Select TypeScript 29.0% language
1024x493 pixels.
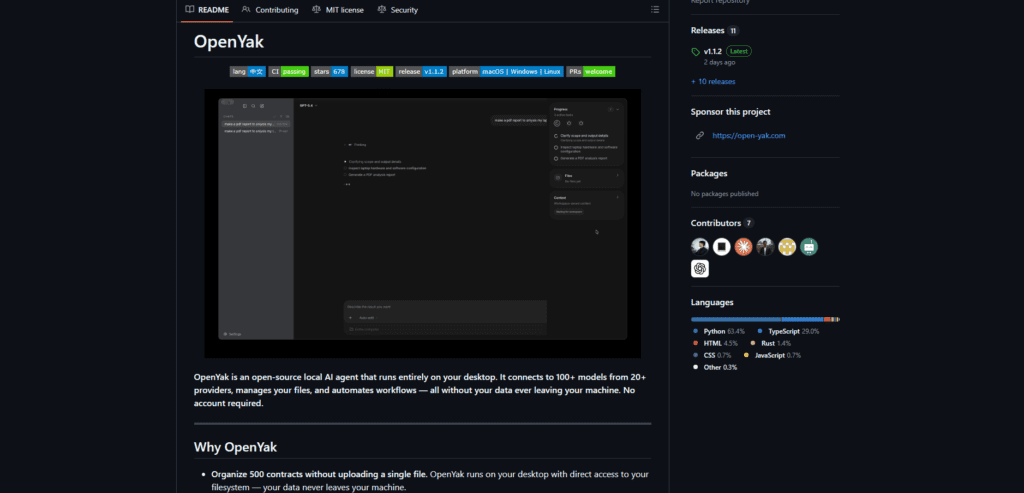pos(788,332)
